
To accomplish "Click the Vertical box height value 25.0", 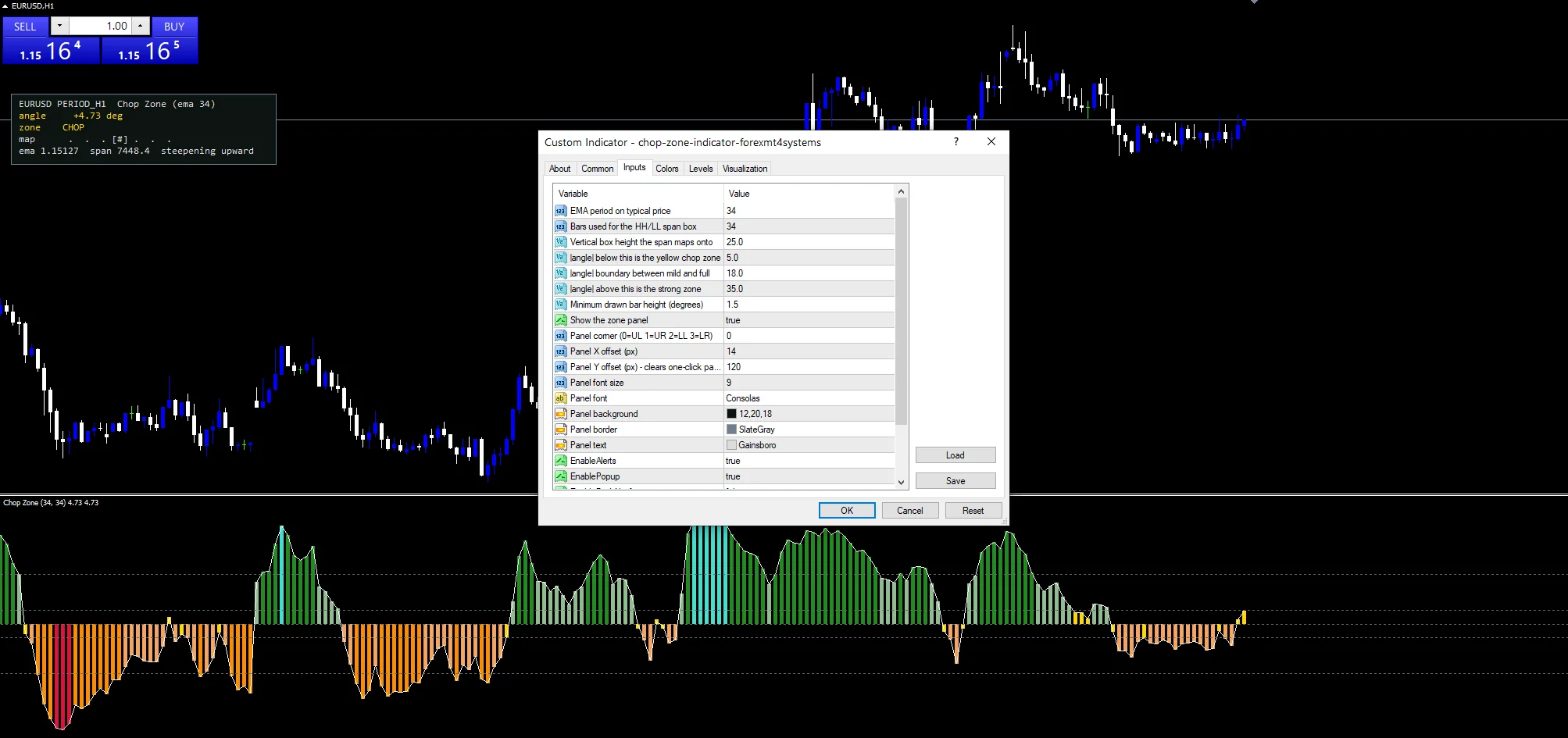I will click(809, 242).
